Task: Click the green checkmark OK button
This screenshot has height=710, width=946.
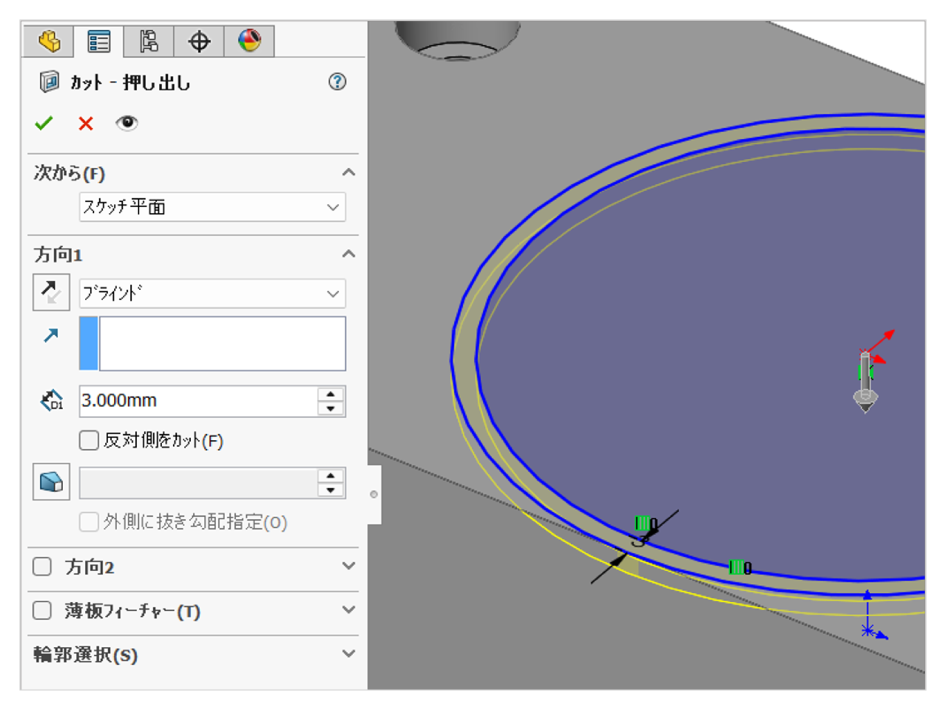Action: 43,123
